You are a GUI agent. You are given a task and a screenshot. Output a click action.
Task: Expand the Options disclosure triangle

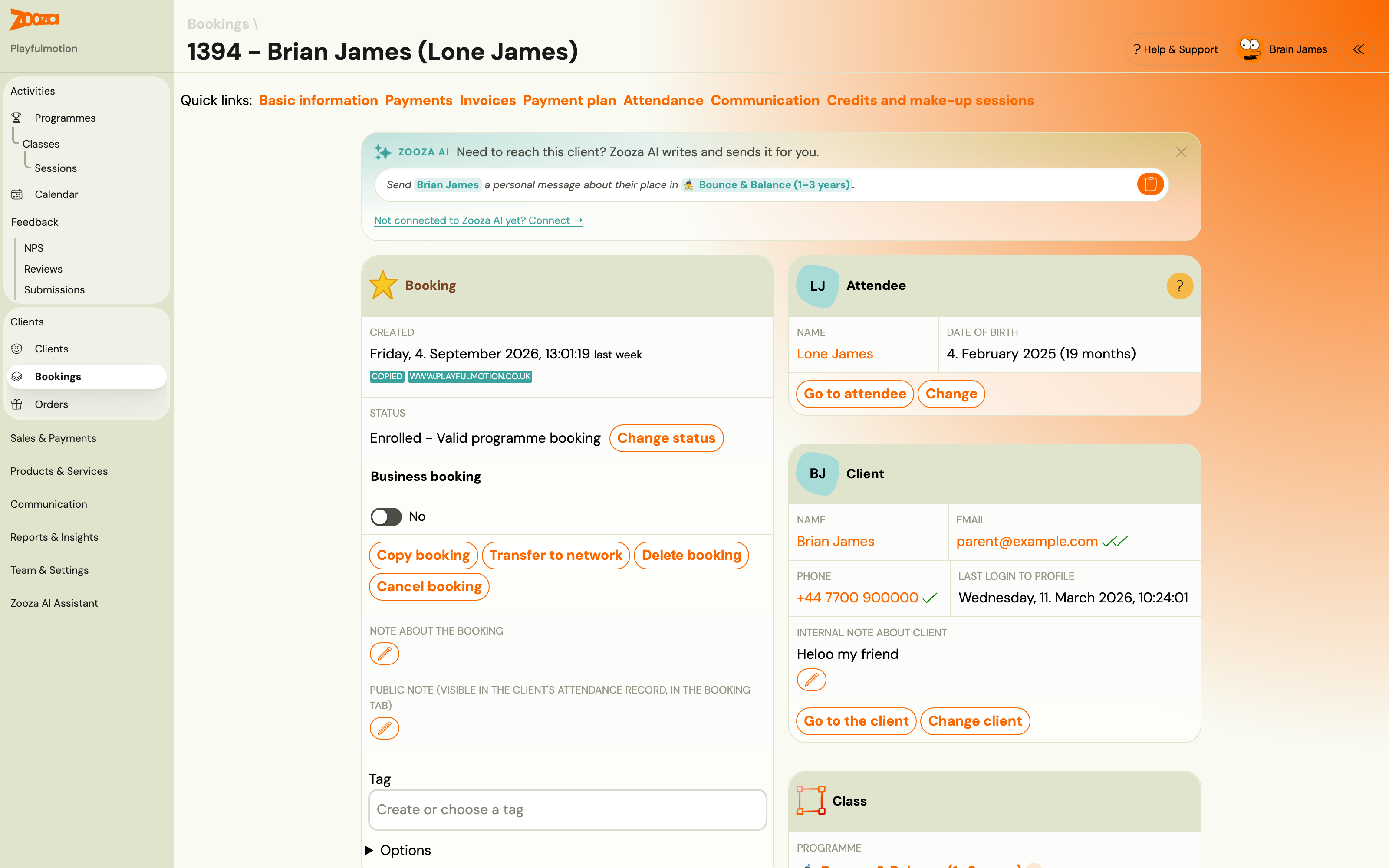[369, 850]
